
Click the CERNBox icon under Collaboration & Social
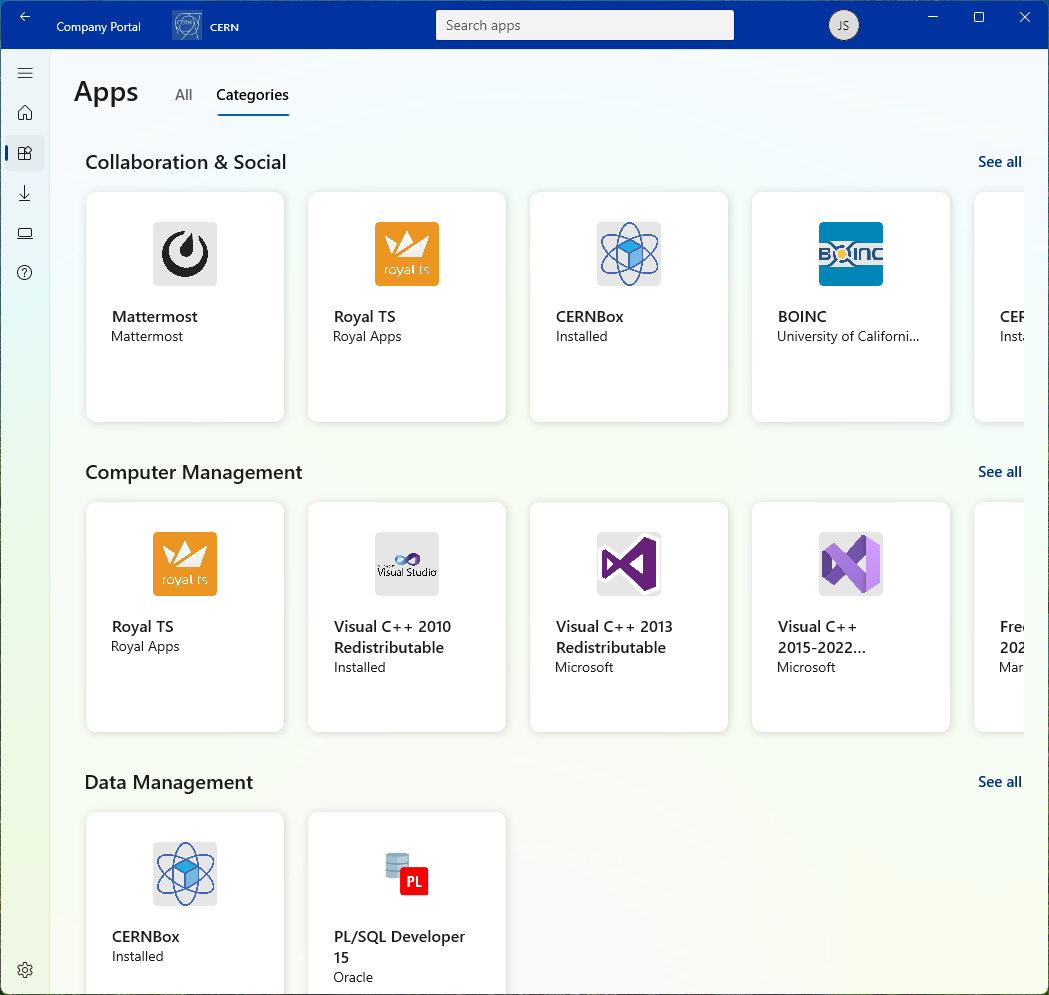(x=629, y=254)
